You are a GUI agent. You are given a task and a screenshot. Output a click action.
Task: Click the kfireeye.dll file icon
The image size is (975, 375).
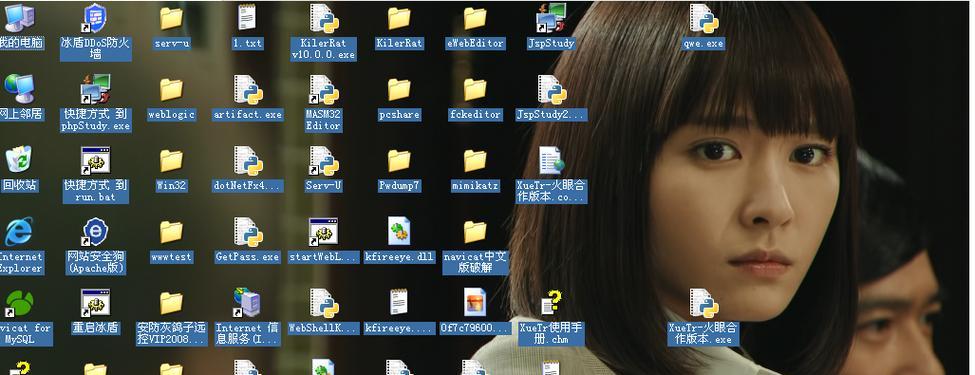point(399,232)
